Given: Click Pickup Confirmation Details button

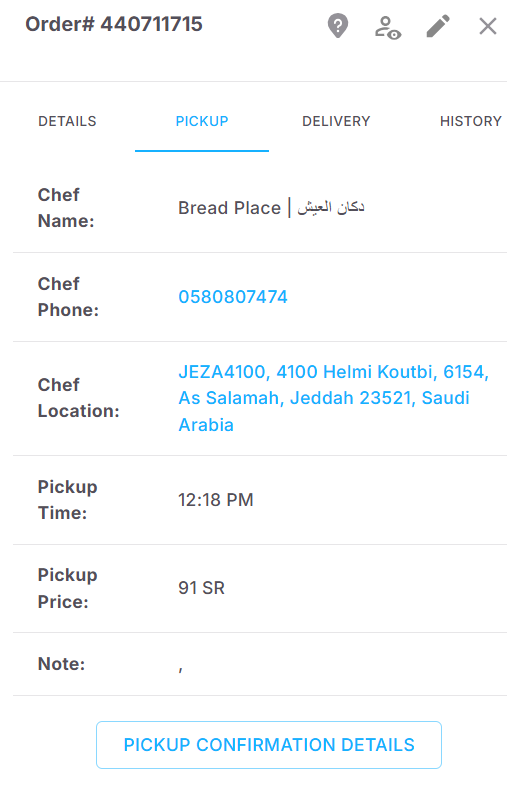Looking at the screenshot, I should [269, 745].
